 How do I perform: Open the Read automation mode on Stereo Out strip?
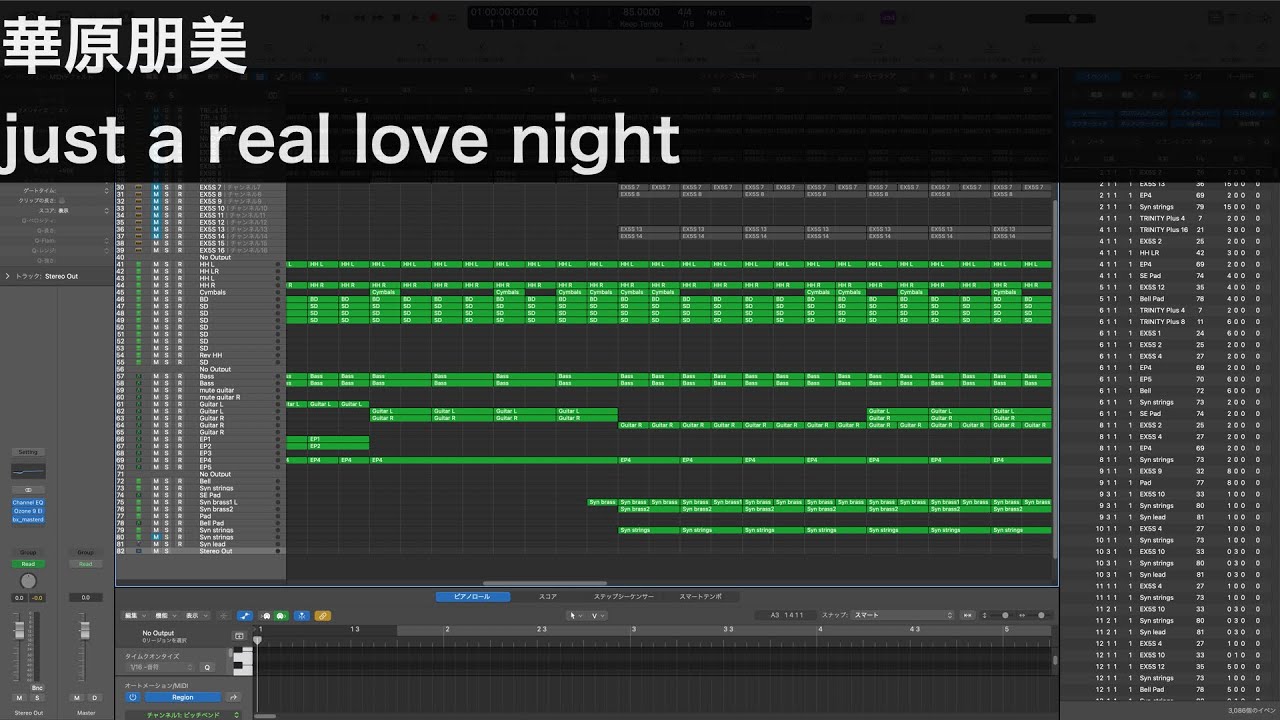pyautogui.click(x=28, y=564)
